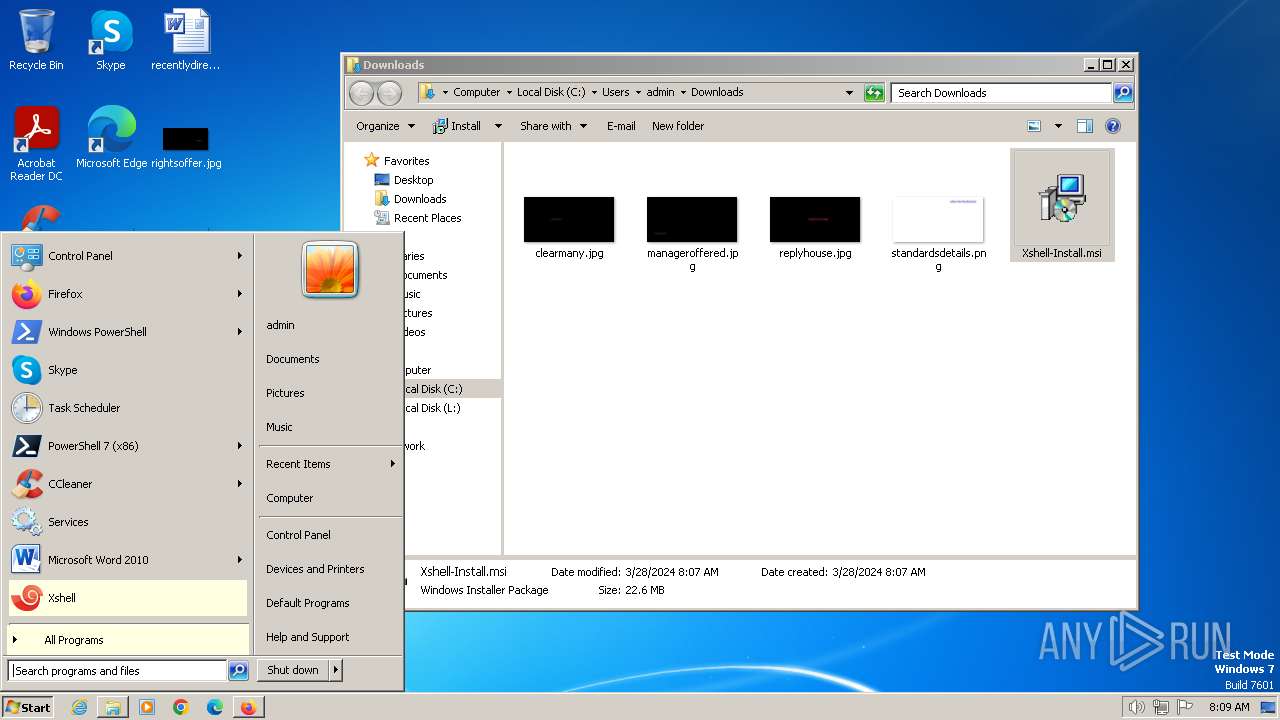1280x720 pixels.
Task: Refresh the Downloads folder view
Action: coord(874,93)
